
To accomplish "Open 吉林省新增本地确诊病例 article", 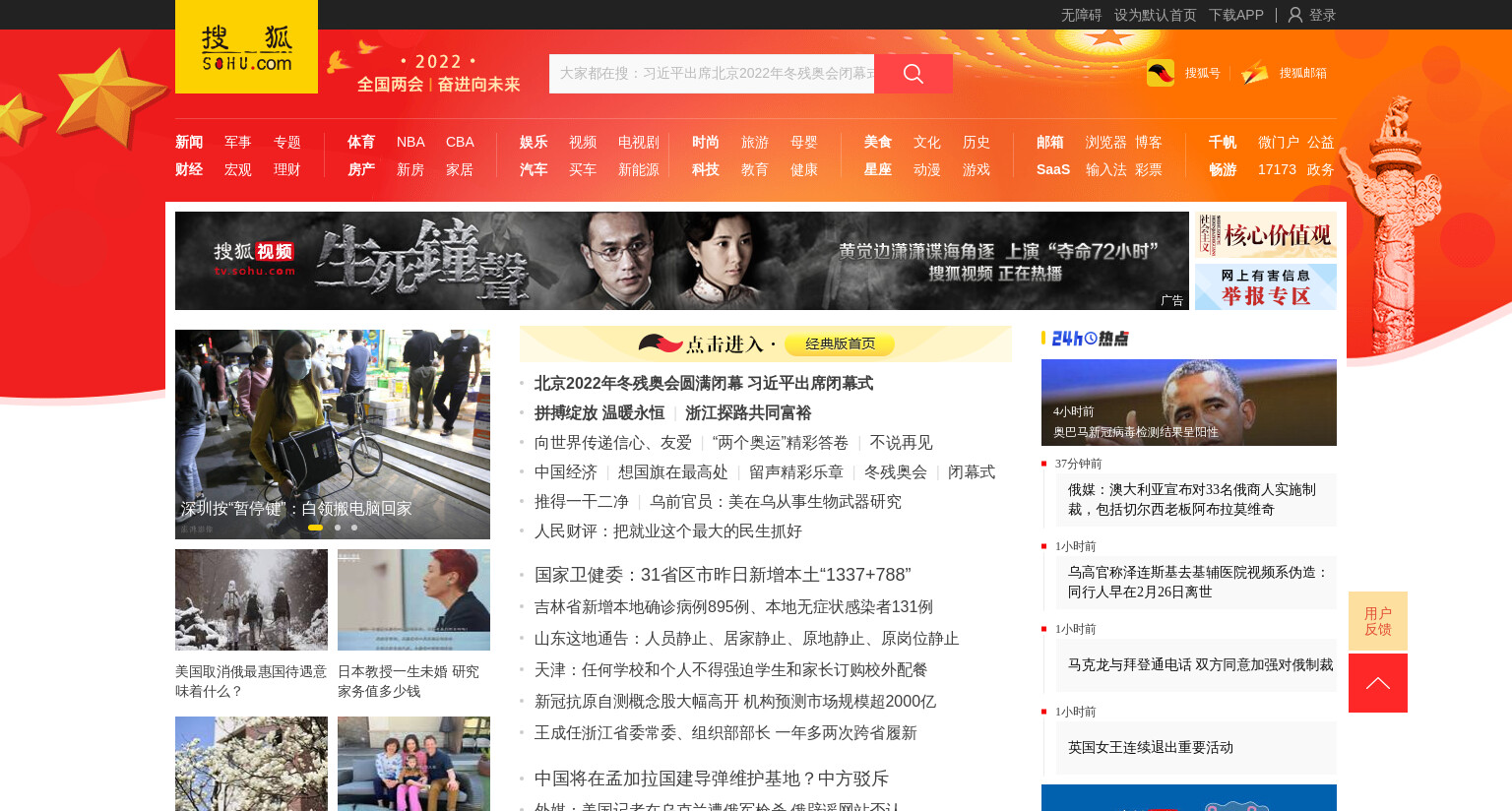I will (733, 606).
